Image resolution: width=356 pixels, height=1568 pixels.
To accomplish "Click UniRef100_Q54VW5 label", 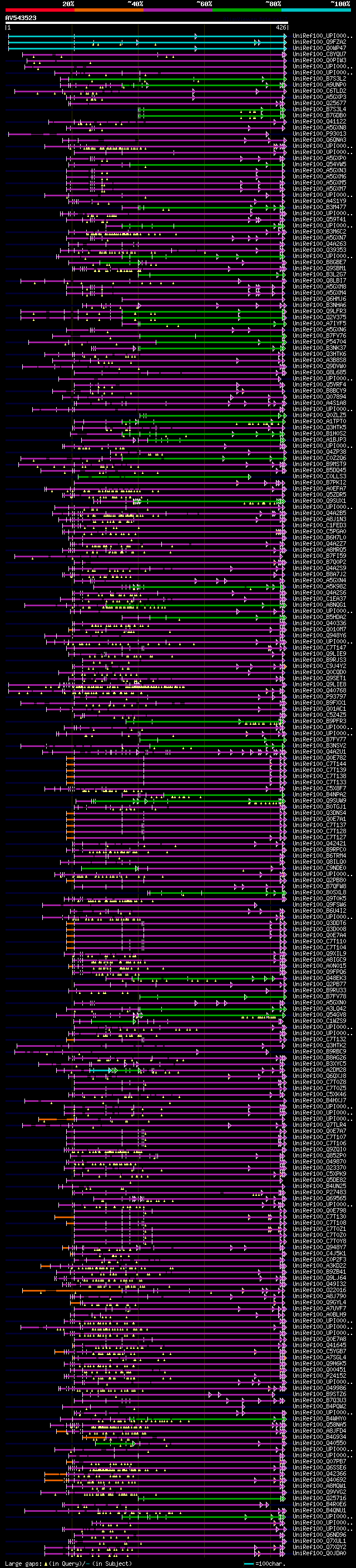I will pyautogui.click(x=319, y=164).
